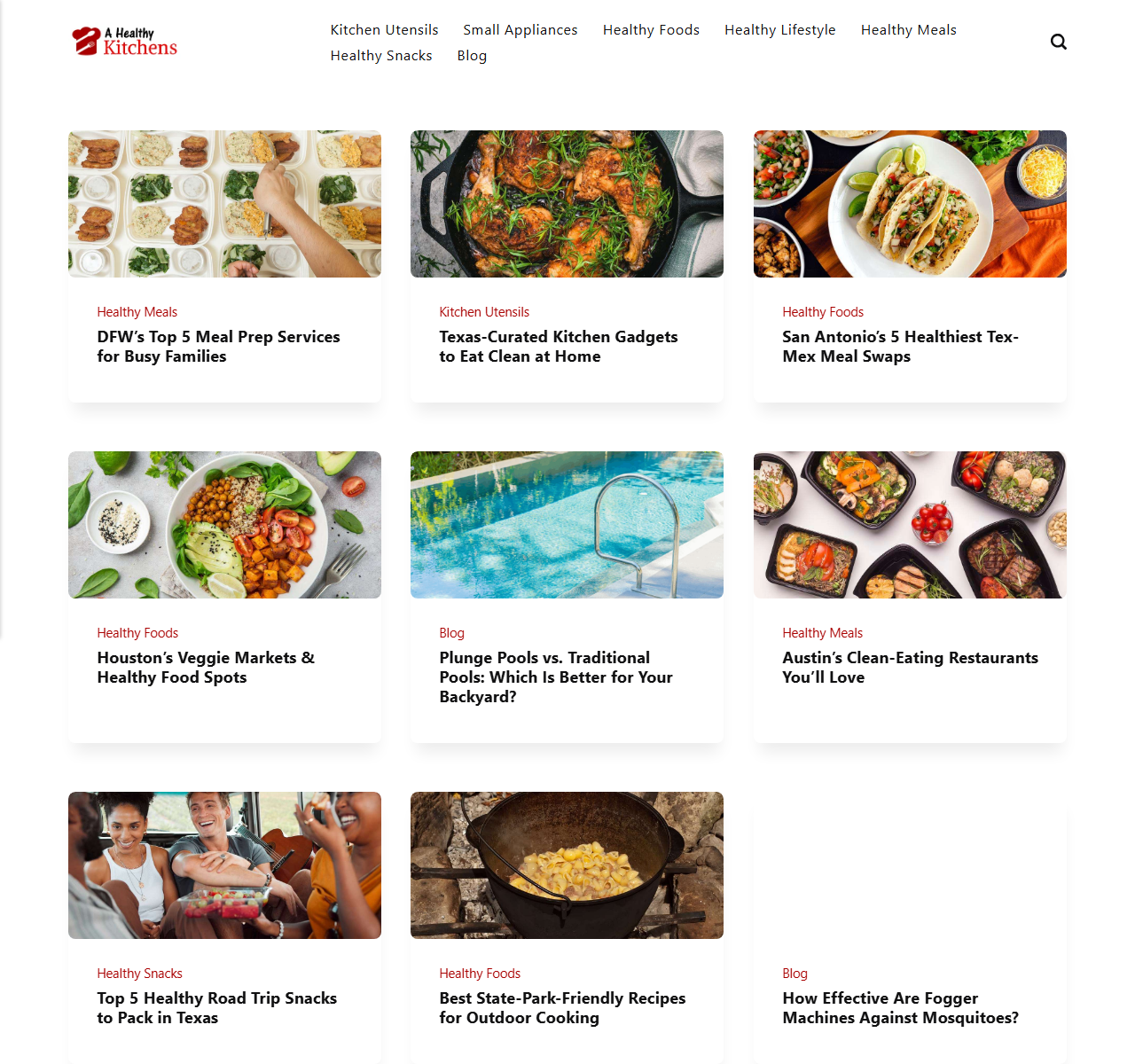Go to Healthy Lifestyle menu link
The height and width of the screenshot is (1064, 1135).
point(779,30)
